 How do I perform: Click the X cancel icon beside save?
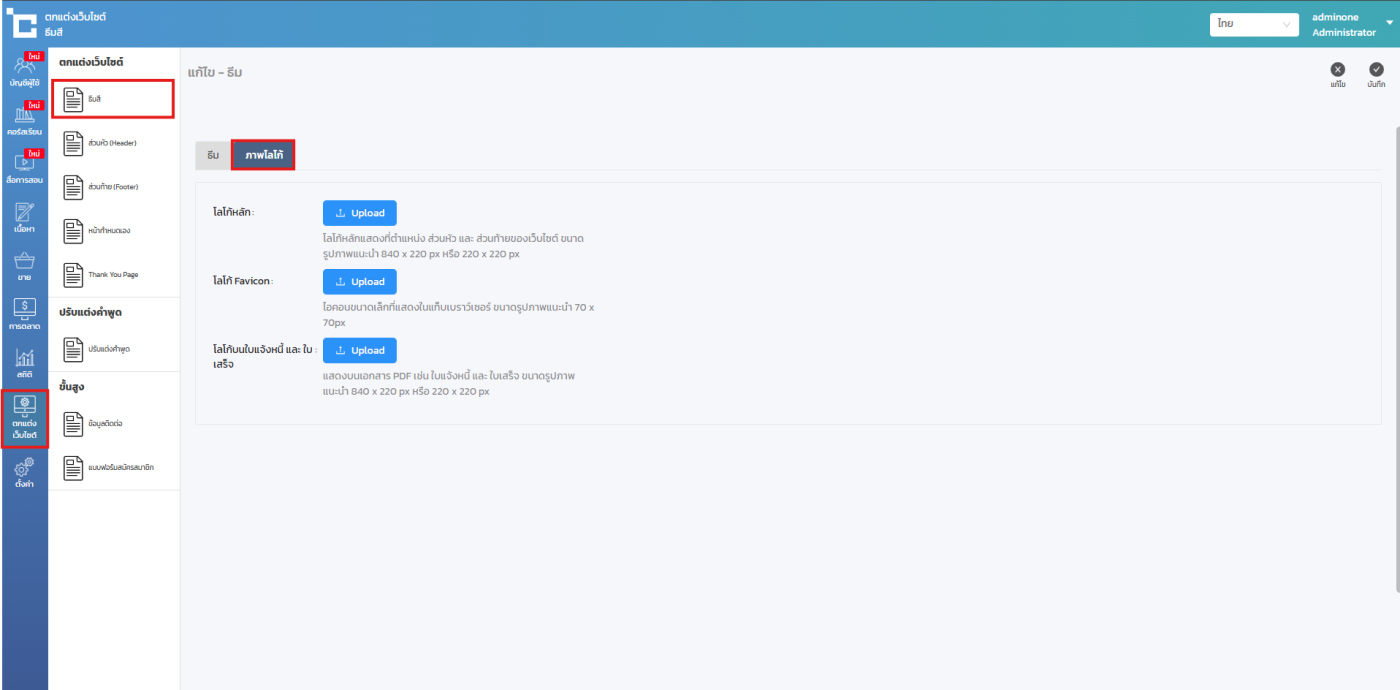[x=1337, y=71]
